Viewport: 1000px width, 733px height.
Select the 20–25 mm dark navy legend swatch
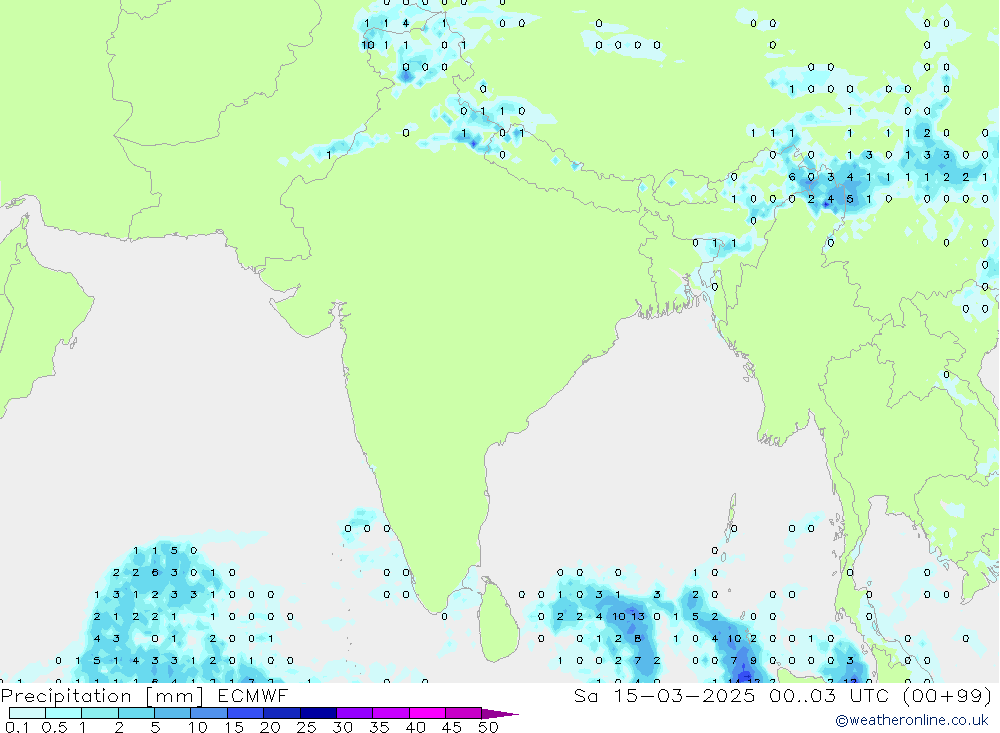point(281,713)
